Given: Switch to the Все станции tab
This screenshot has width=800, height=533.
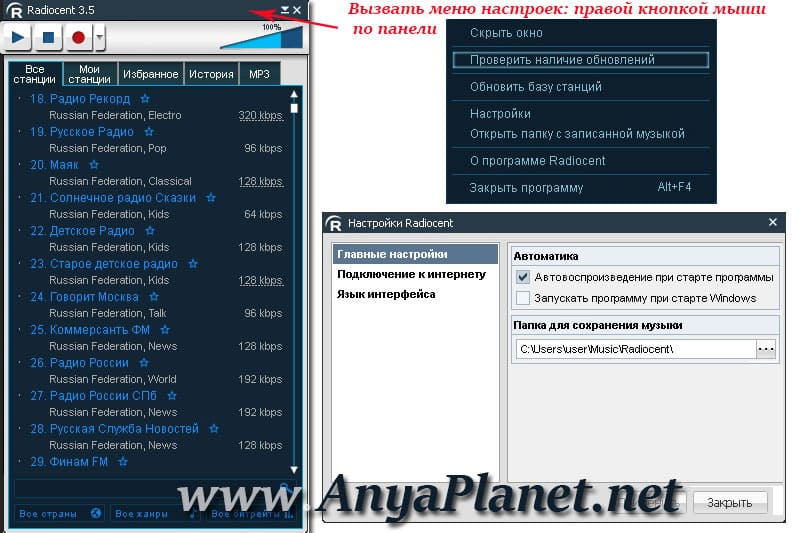Looking at the screenshot, I should [35, 74].
